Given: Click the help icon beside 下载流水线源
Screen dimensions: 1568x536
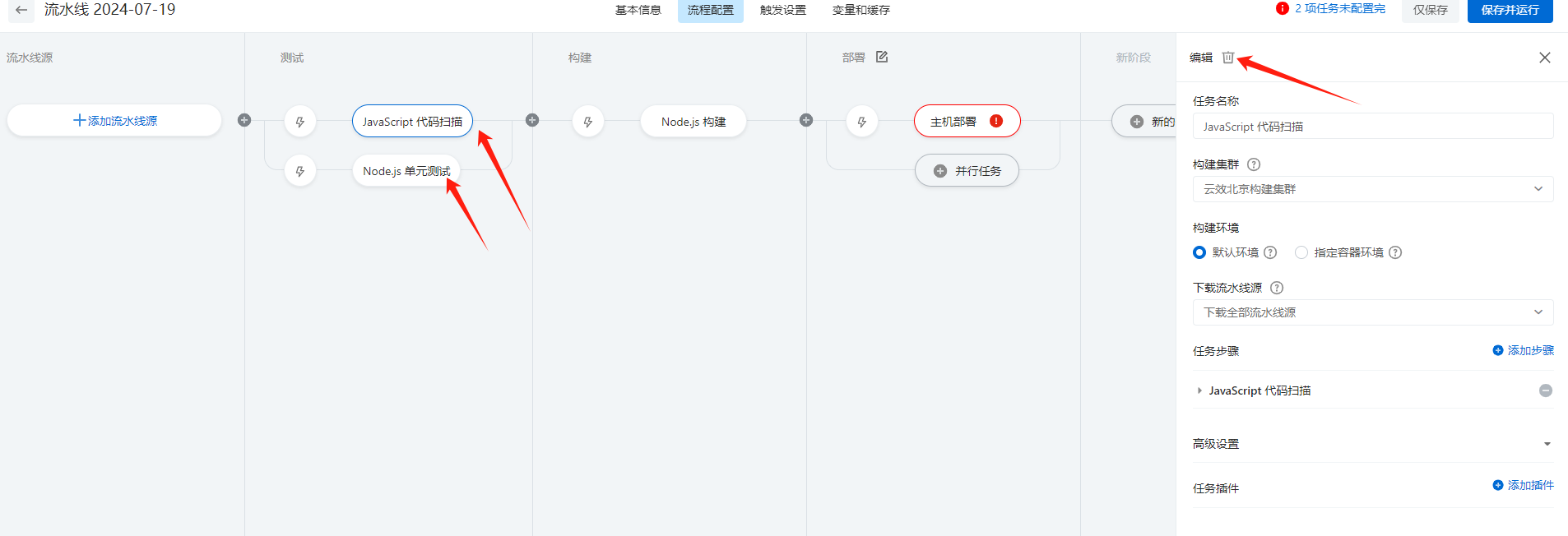Looking at the screenshot, I should tap(1277, 288).
